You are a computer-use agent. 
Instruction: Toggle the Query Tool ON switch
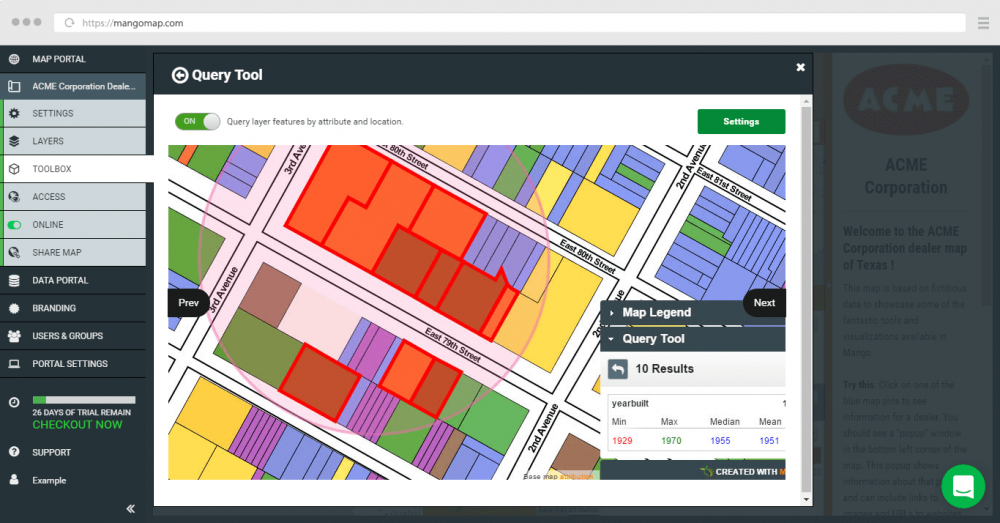click(x=197, y=121)
